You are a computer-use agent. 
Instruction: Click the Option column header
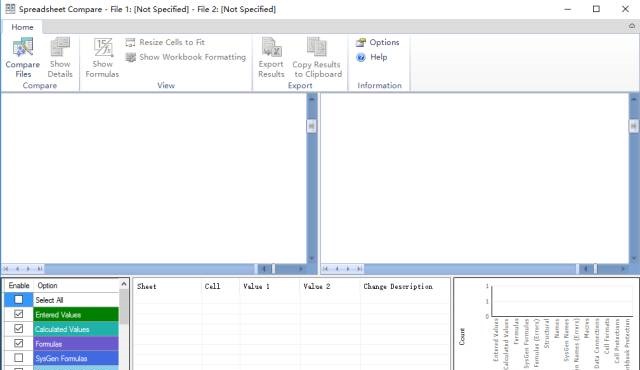point(76,286)
